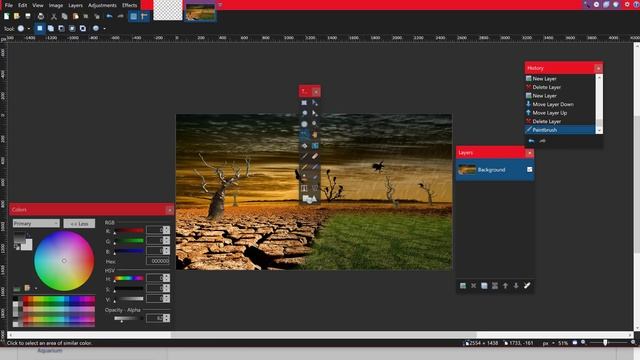Click the History panel undo arrow

(x=531, y=141)
